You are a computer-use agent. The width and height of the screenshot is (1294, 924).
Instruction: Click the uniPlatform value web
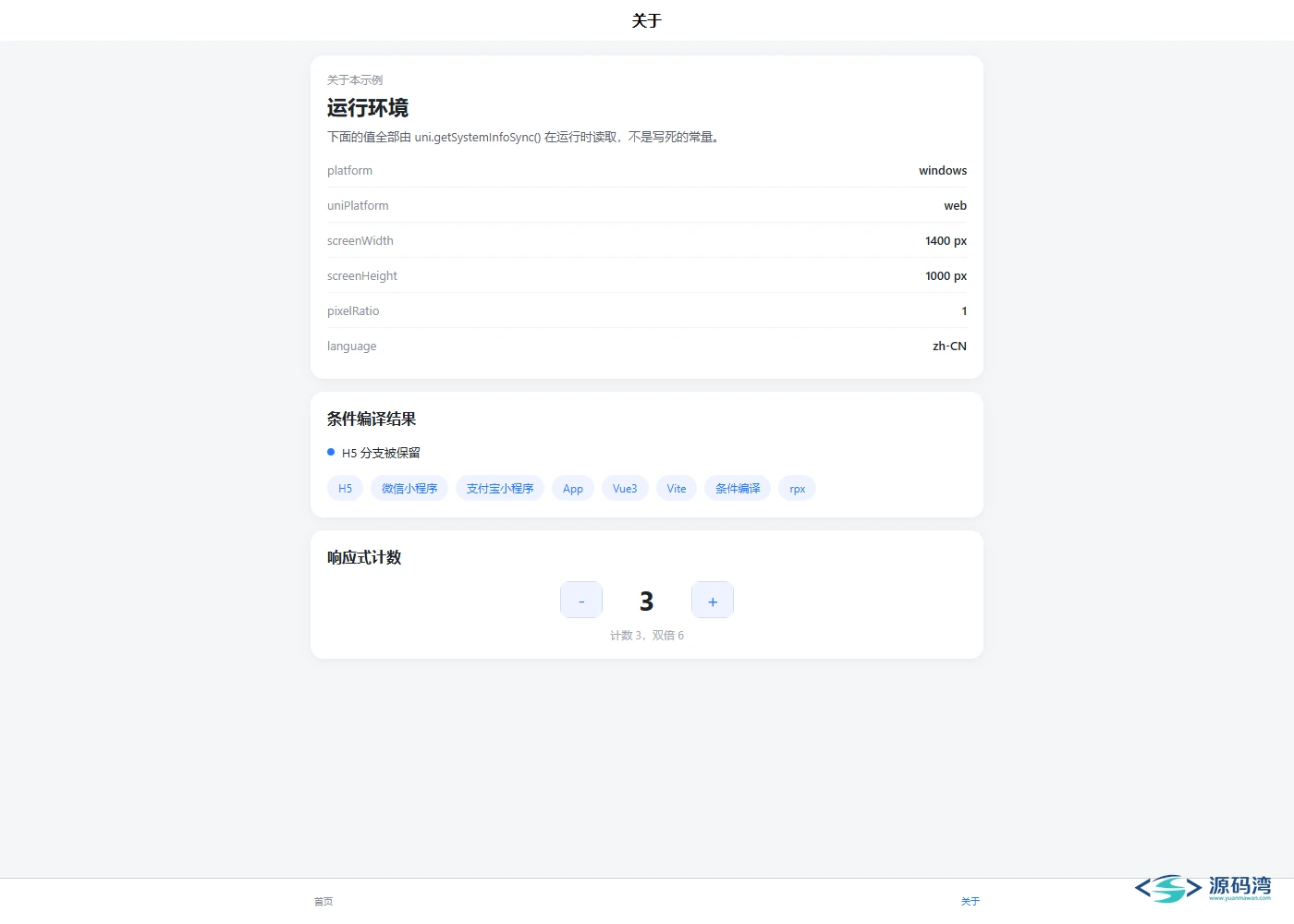pyautogui.click(x=956, y=205)
